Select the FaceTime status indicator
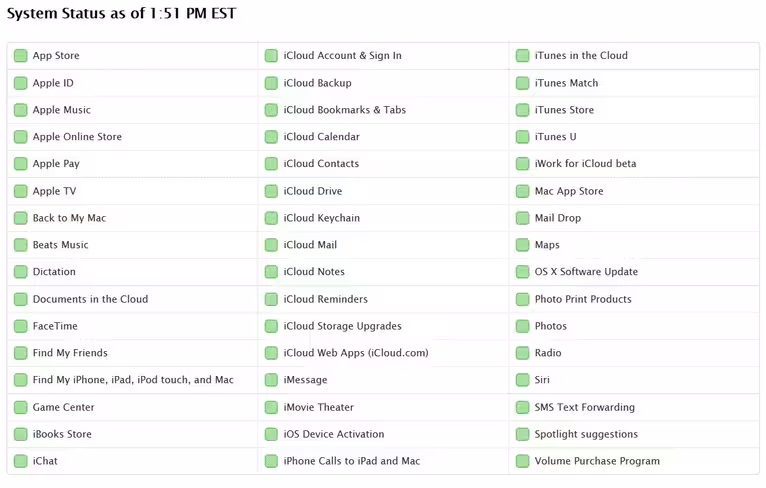 pos(21,326)
